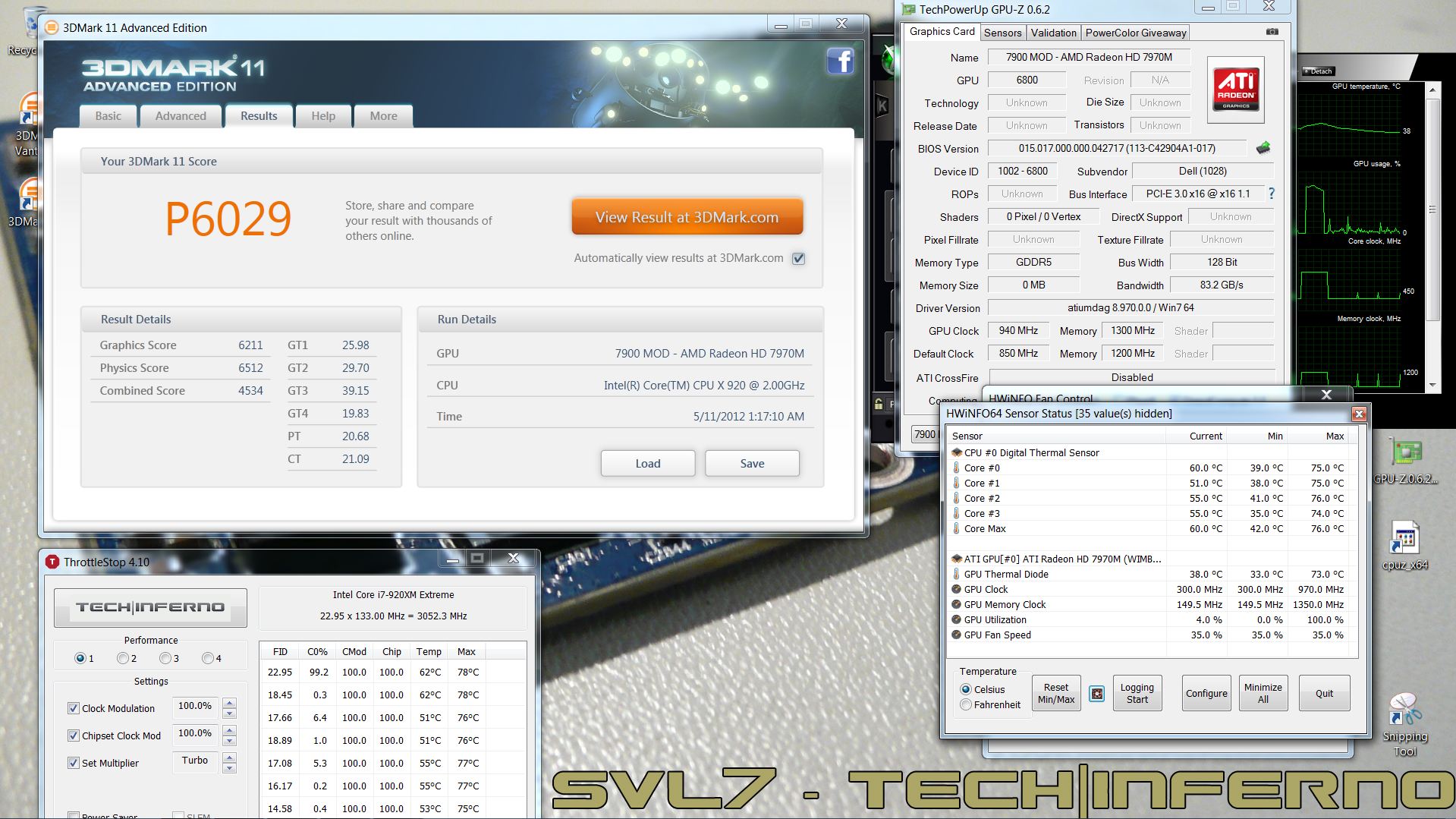Click the GPU Thermal Diode thermometer icon
1456x819 pixels.
pos(956,574)
